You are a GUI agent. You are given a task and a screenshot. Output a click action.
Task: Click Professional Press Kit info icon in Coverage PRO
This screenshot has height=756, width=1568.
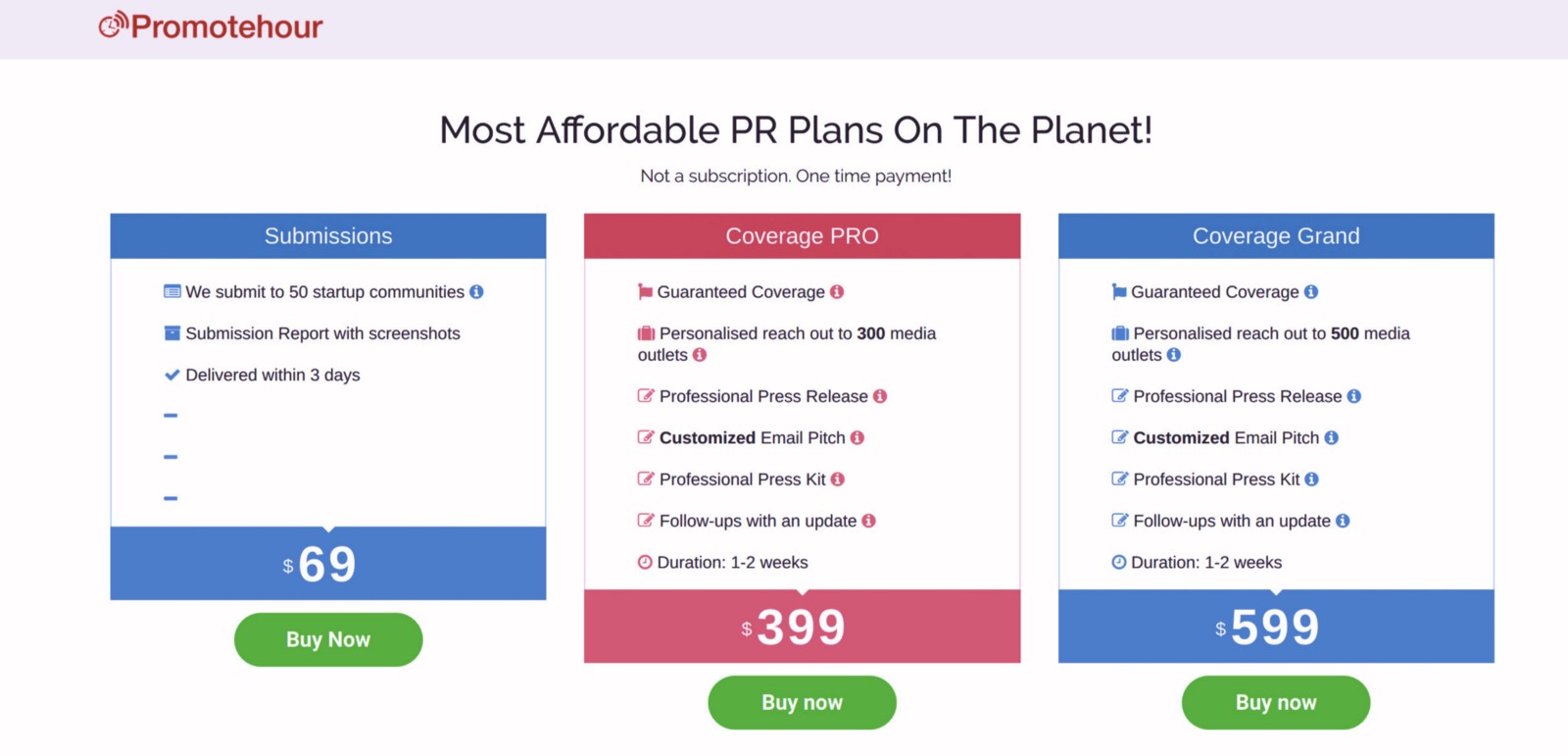[838, 479]
